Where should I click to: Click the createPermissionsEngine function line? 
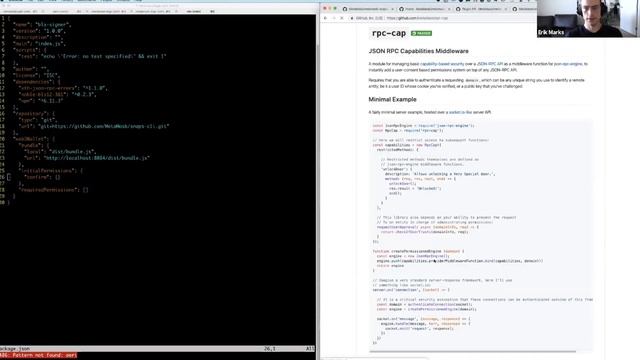[418, 251]
